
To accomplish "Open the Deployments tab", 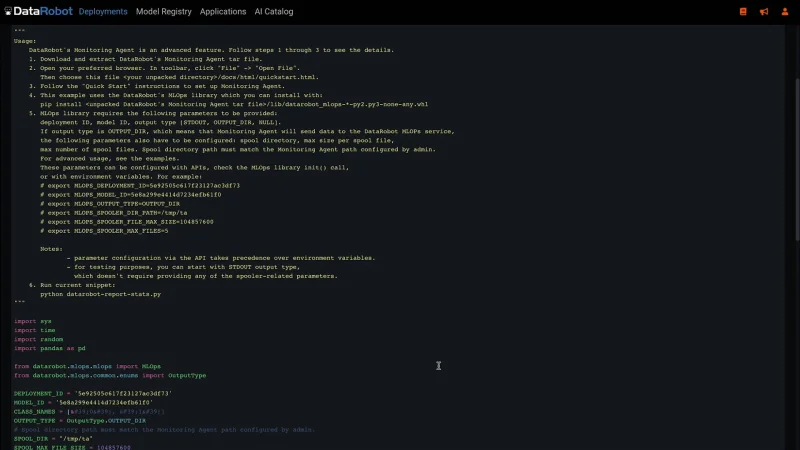I will coord(103,11).
